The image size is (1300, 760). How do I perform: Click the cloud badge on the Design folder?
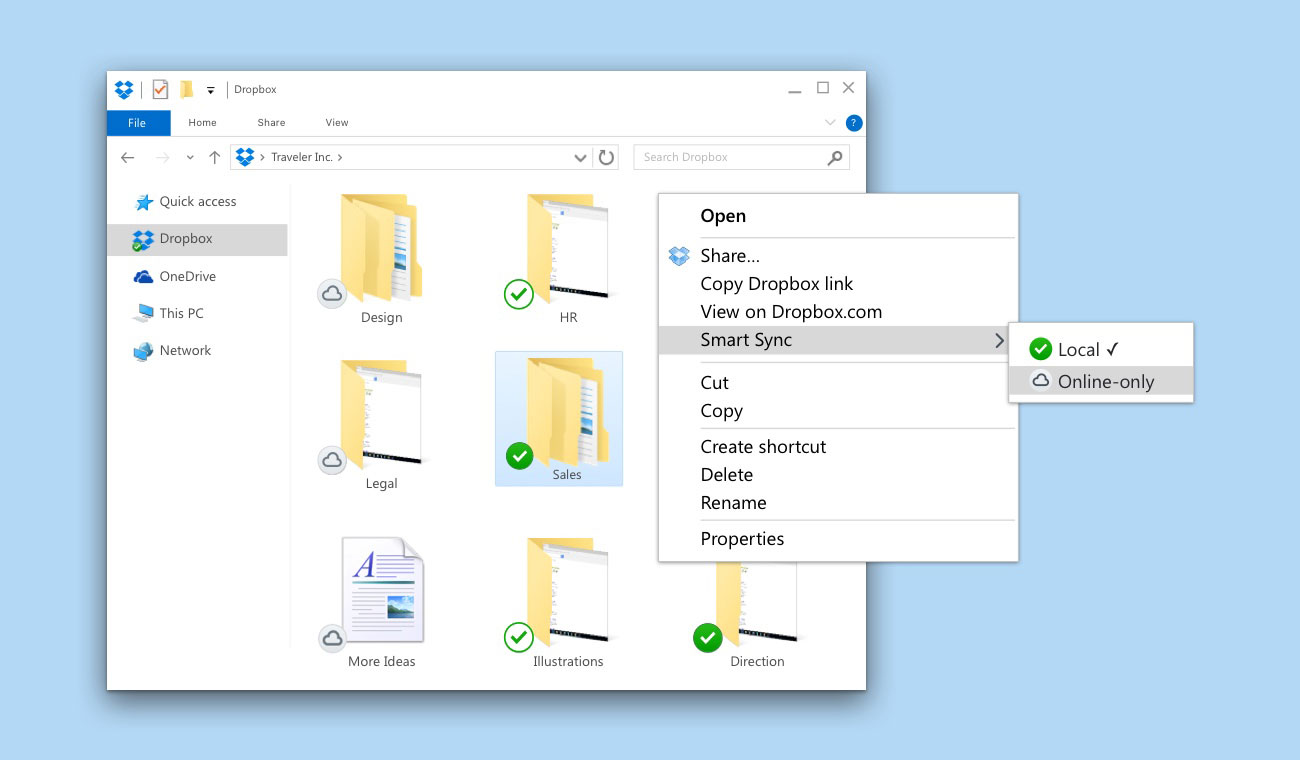click(331, 294)
